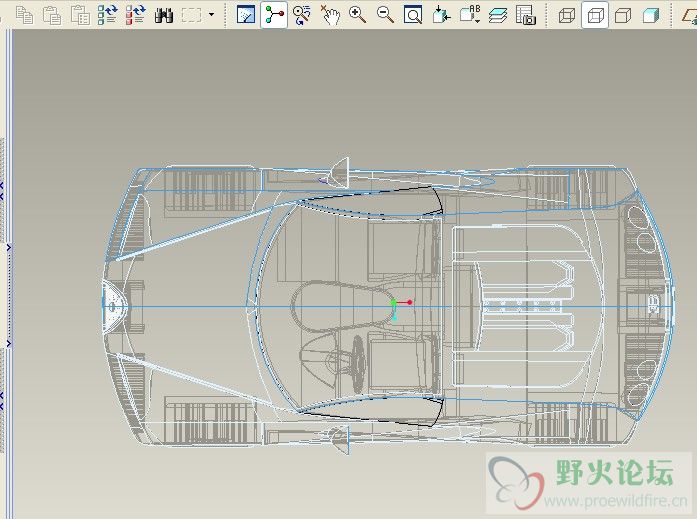697x519 pixels.
Task: Open the Find tool binoculars icon
Action: pos(164,16)
